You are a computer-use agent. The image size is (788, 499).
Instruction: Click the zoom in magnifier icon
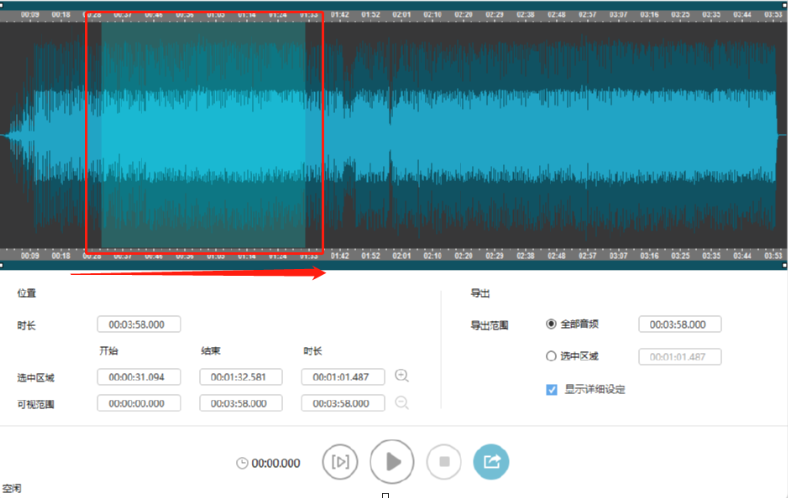click(x=402, y=376)
